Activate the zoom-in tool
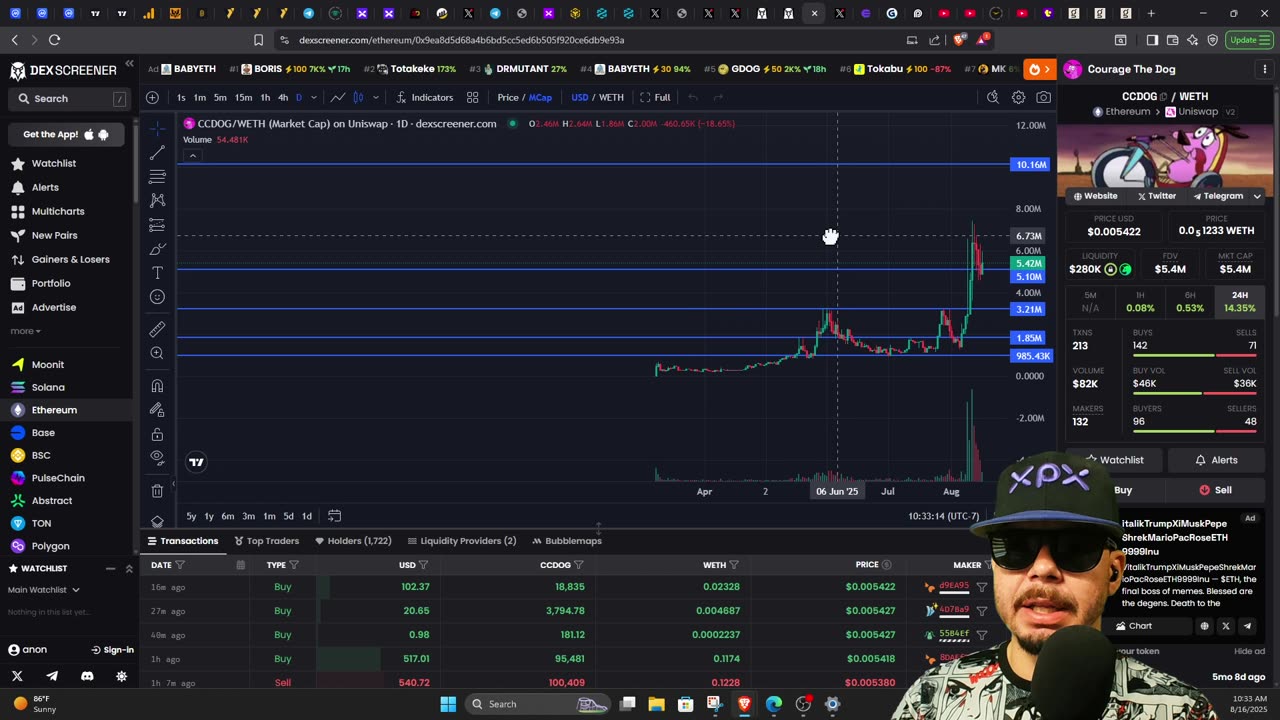1280x720 pixels. (157, 353)
